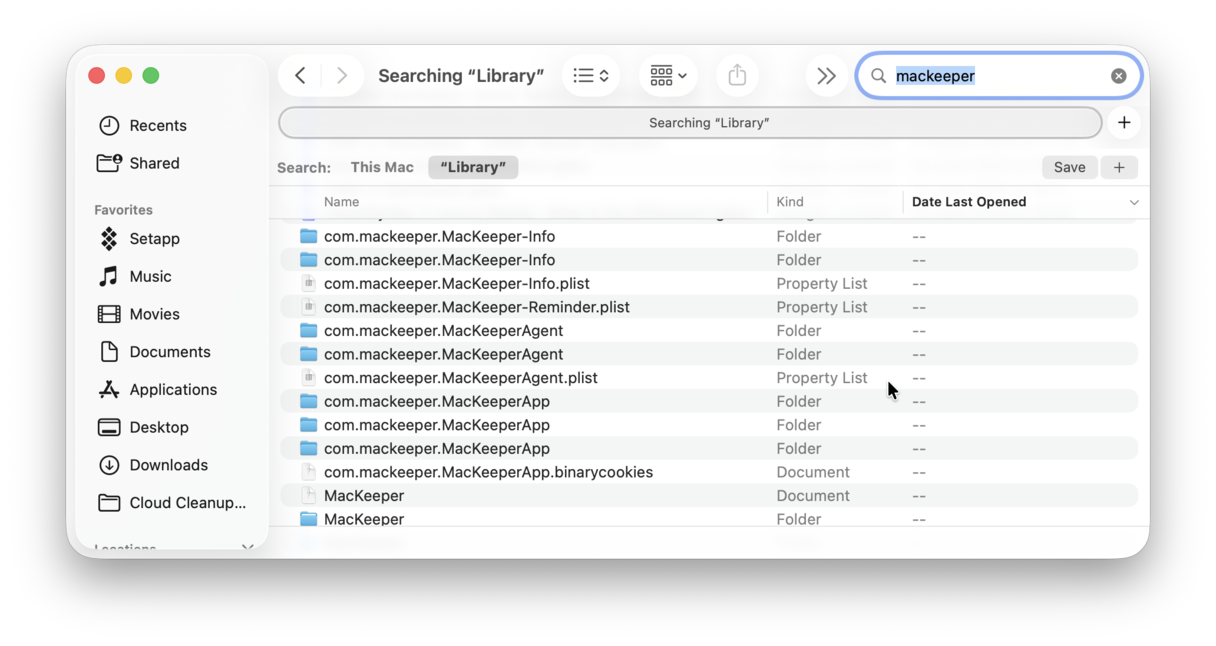Select com.mackeeper.MacKeeper-Reminder.plist file
Image resolution: width=1216 pixels, height=646 pixels.
click(x=709, y=307)
